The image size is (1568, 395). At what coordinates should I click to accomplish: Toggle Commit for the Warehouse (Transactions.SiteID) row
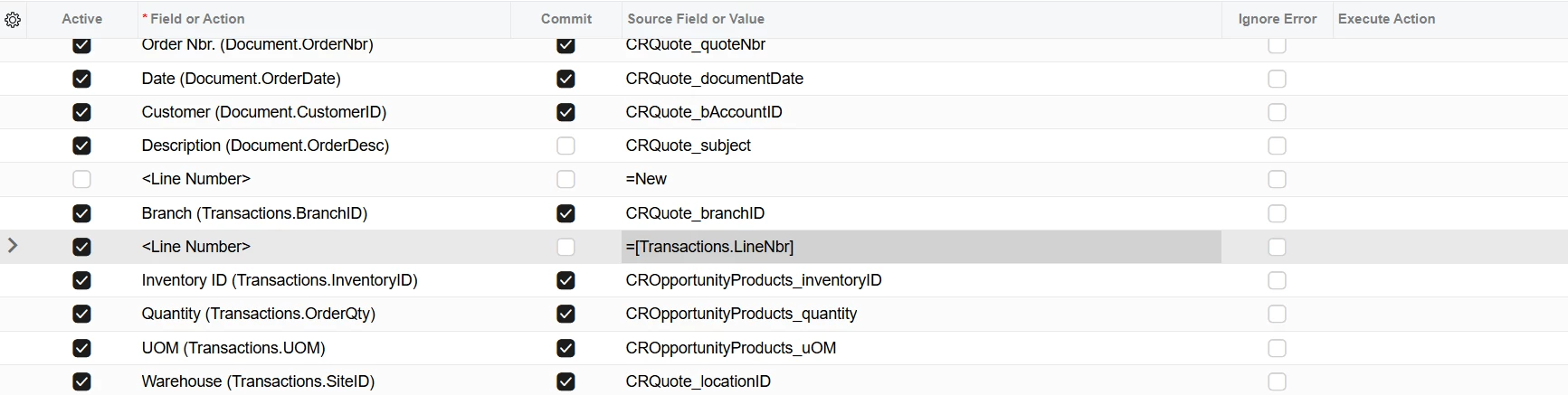565,381
